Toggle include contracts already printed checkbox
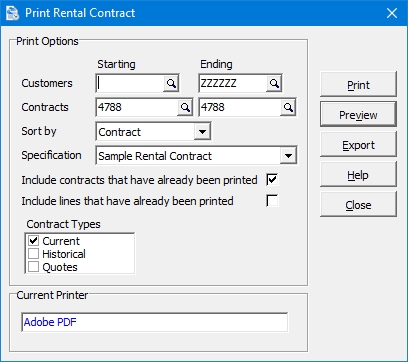The image size is (408, 362). tap(272, 180)
